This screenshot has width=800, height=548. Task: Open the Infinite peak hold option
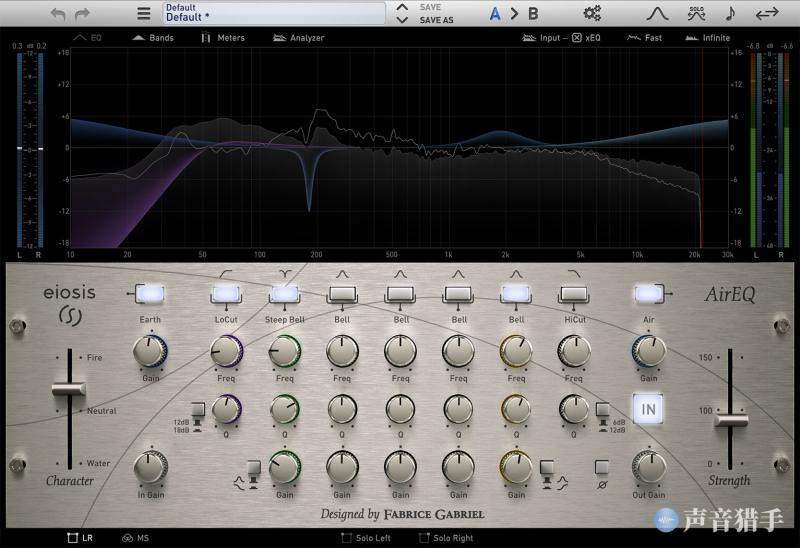[708, 38]
